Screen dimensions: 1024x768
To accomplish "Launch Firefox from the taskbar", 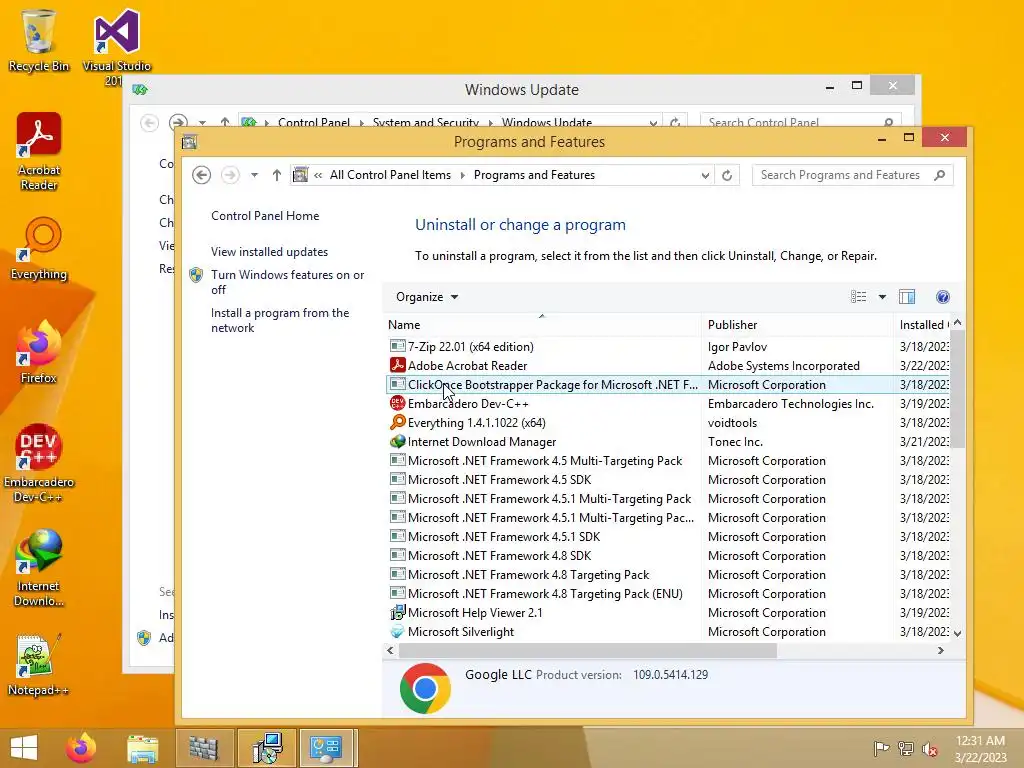I will click(x=81, y=748).
